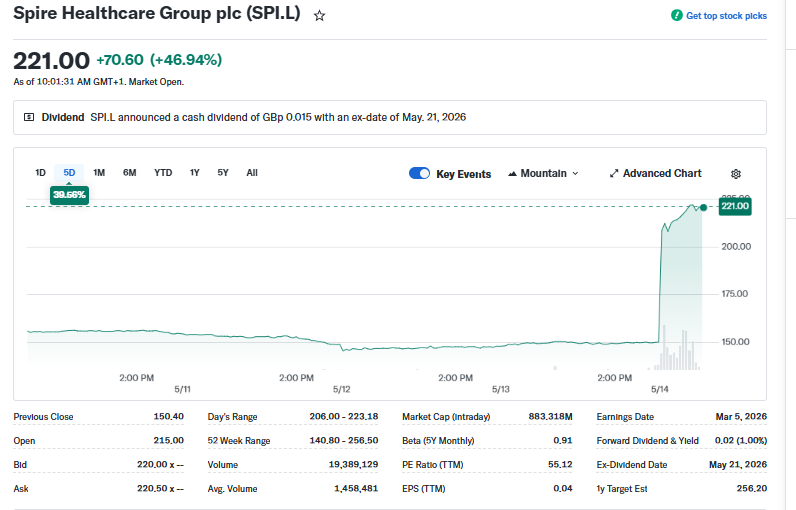This screenshot has height=510, width=796.
Task: Switch chart to 6M range
Action: click(129, 173)
